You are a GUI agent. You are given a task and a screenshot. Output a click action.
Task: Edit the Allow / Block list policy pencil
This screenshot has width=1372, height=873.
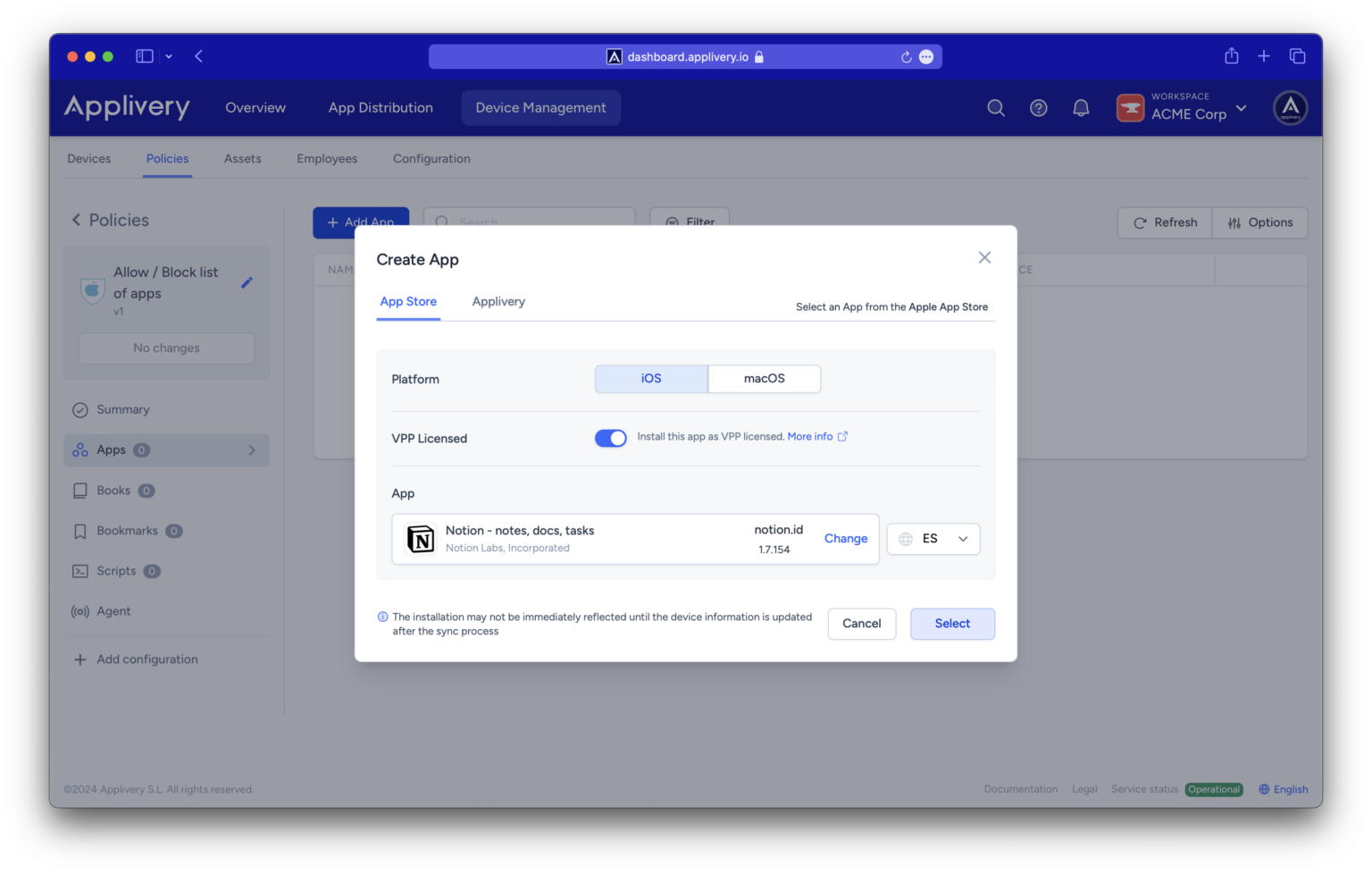(x=247, y=282)
